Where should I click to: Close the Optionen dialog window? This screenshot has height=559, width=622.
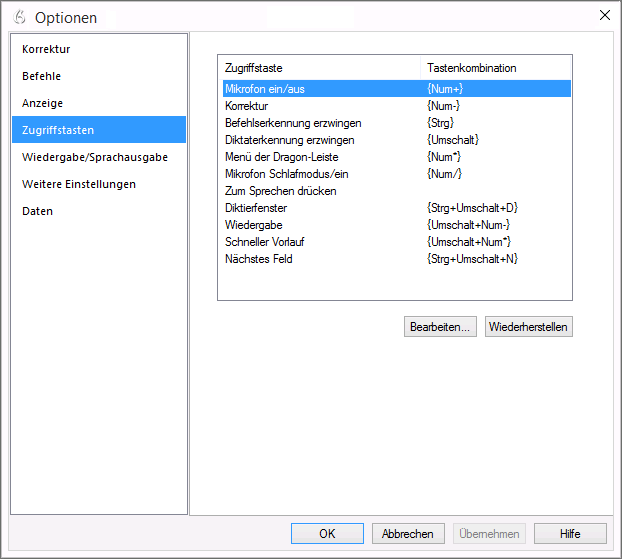pyautogui.click(x=605, y=15)
